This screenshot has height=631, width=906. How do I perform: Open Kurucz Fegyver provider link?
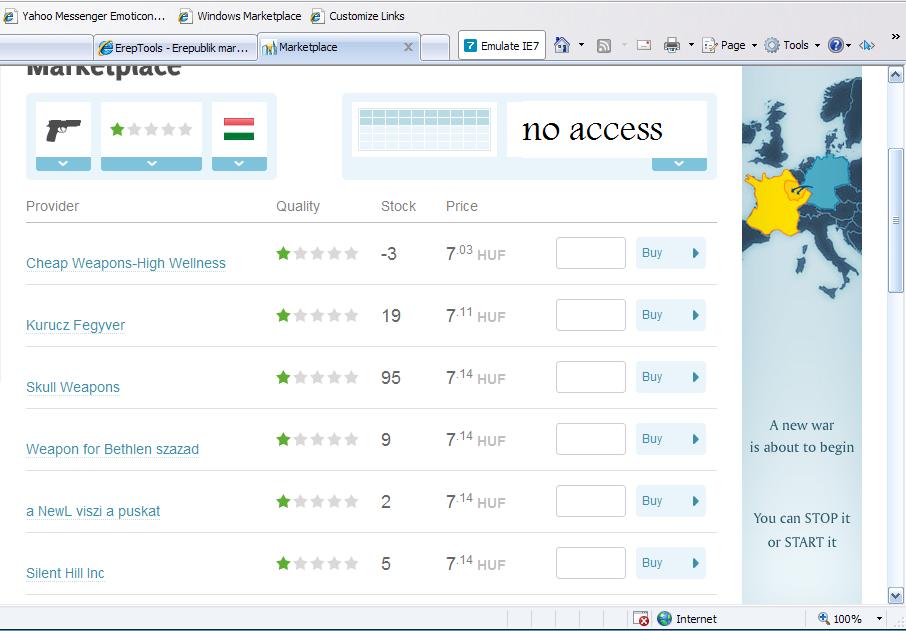(x=76, y=325)
